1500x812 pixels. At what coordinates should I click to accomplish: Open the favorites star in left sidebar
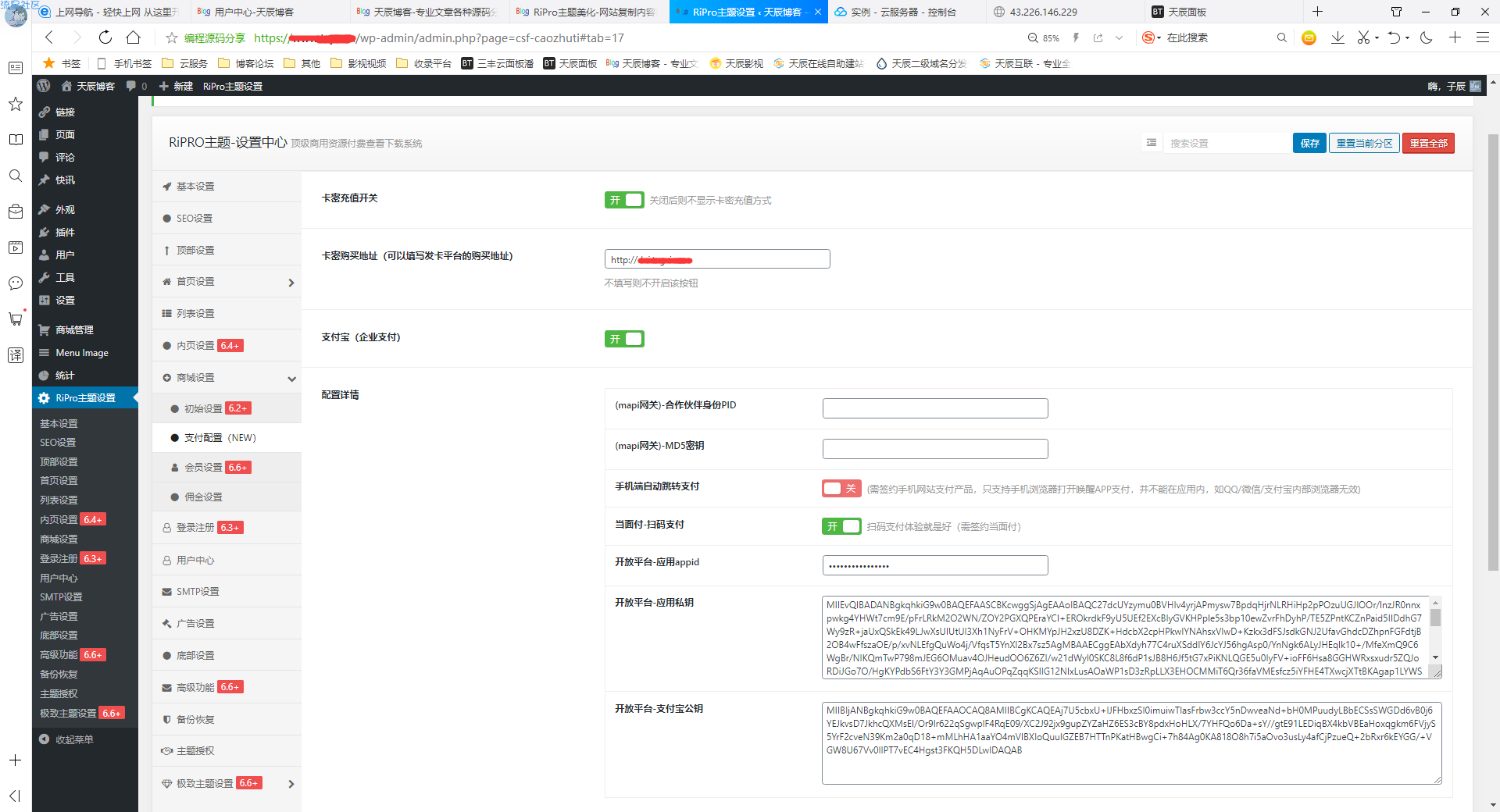(16, 104)
